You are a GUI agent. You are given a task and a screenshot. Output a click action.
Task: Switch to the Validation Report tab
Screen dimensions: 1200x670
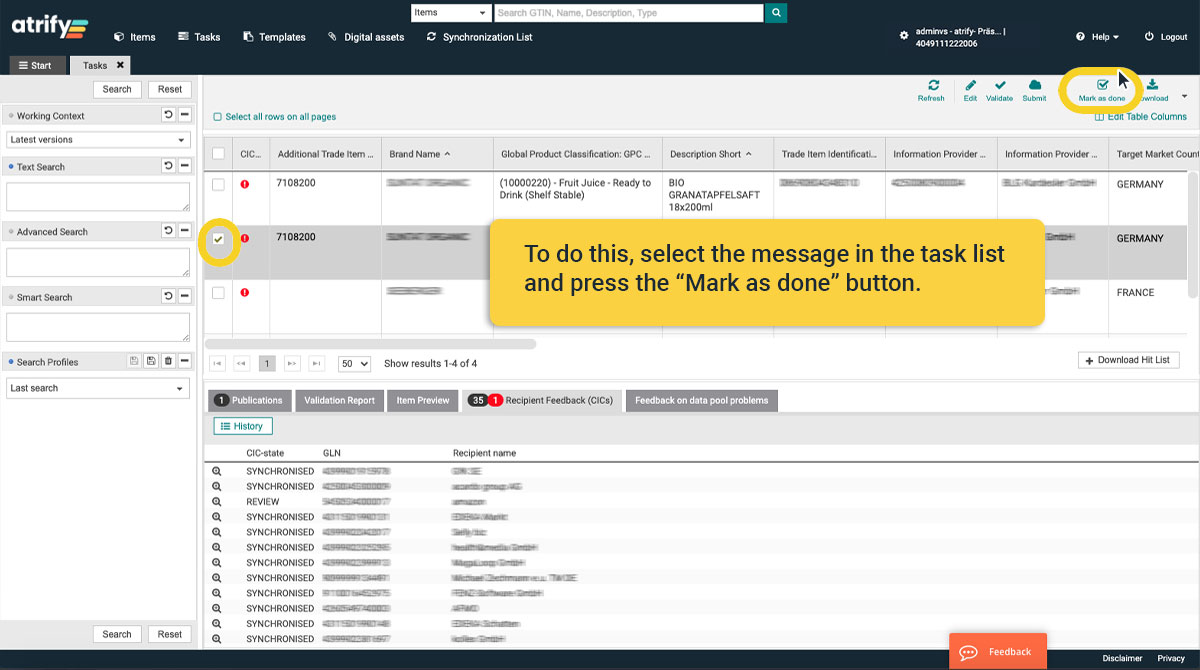(x=339, y=400)
